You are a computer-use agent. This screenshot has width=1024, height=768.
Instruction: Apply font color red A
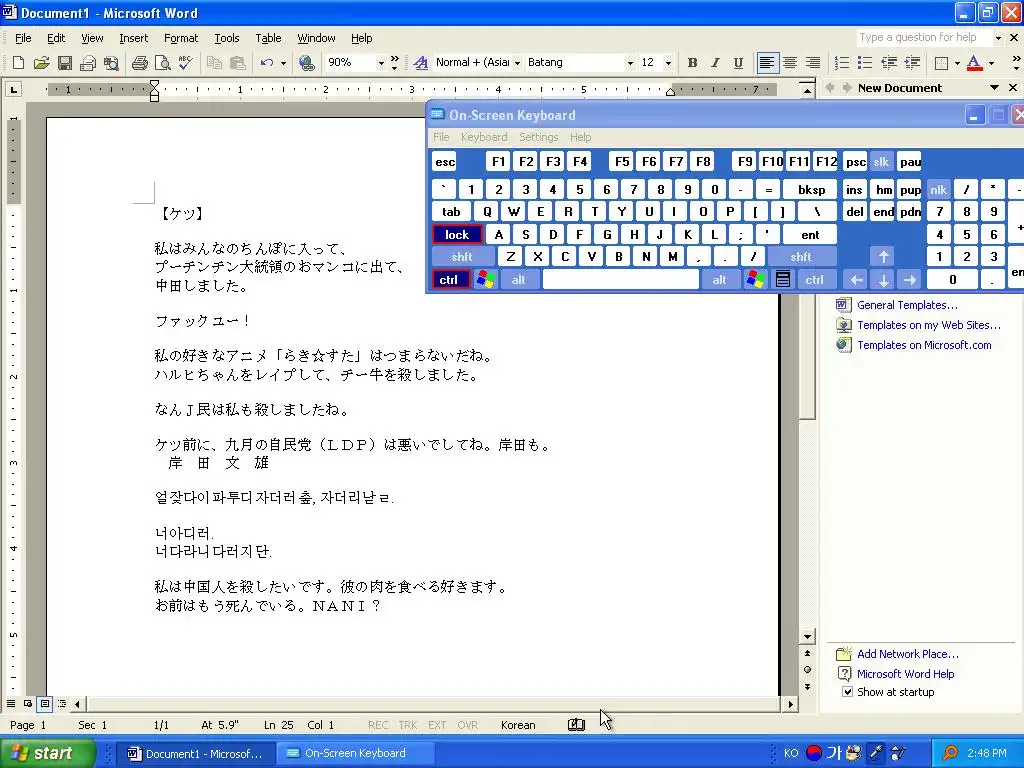click(x=974, y=63)
